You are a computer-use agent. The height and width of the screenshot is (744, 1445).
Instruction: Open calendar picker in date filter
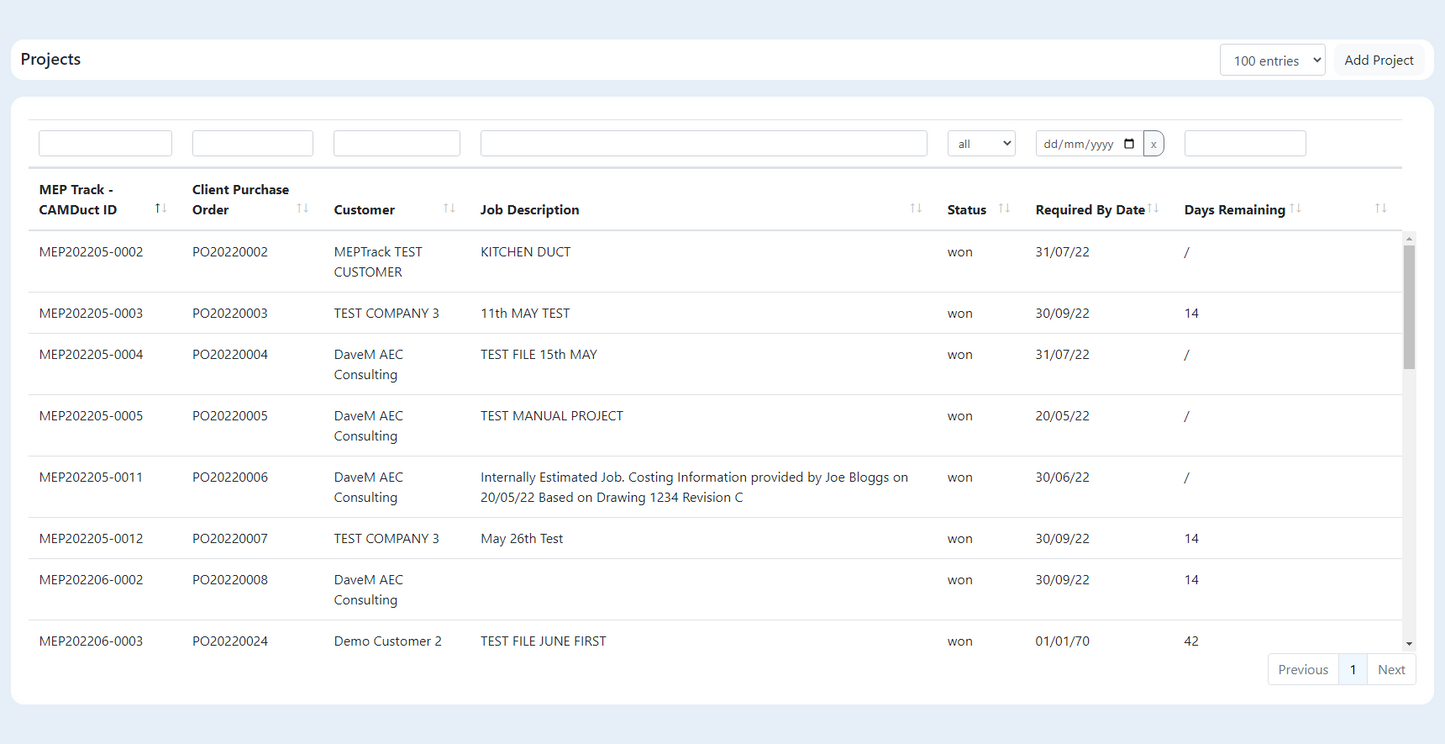[1129, 144]
